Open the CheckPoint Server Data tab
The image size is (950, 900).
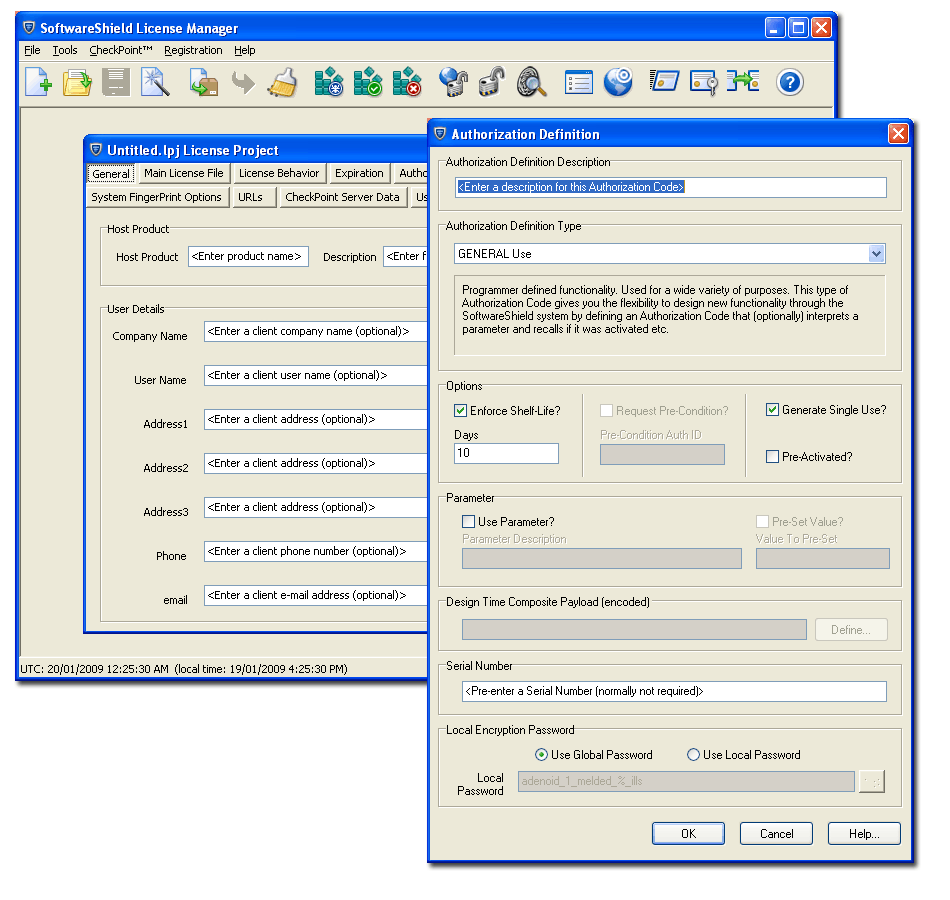[x=342, y=197]
